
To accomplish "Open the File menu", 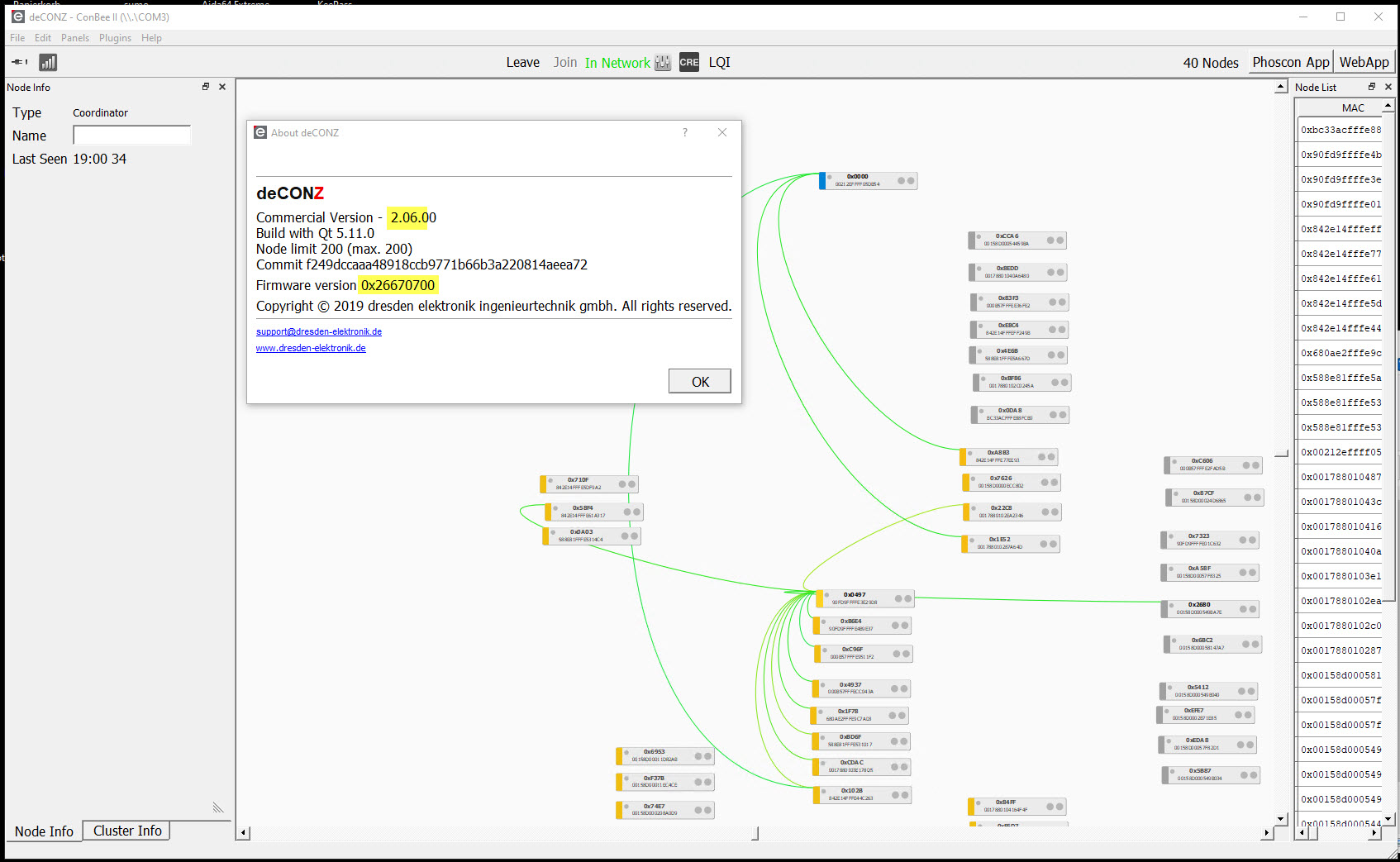I will pos(17,37).
